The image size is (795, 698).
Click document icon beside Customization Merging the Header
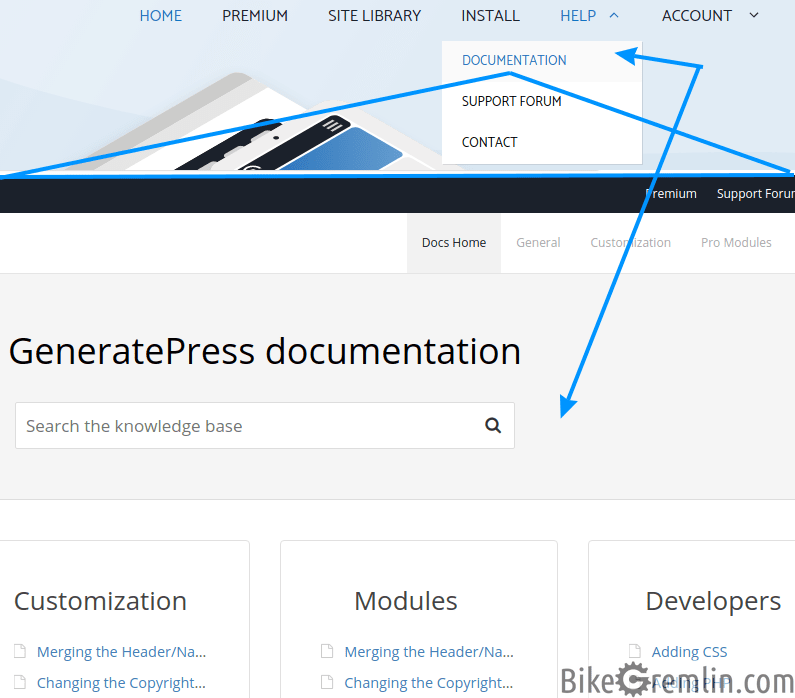[x=20, y=651]
